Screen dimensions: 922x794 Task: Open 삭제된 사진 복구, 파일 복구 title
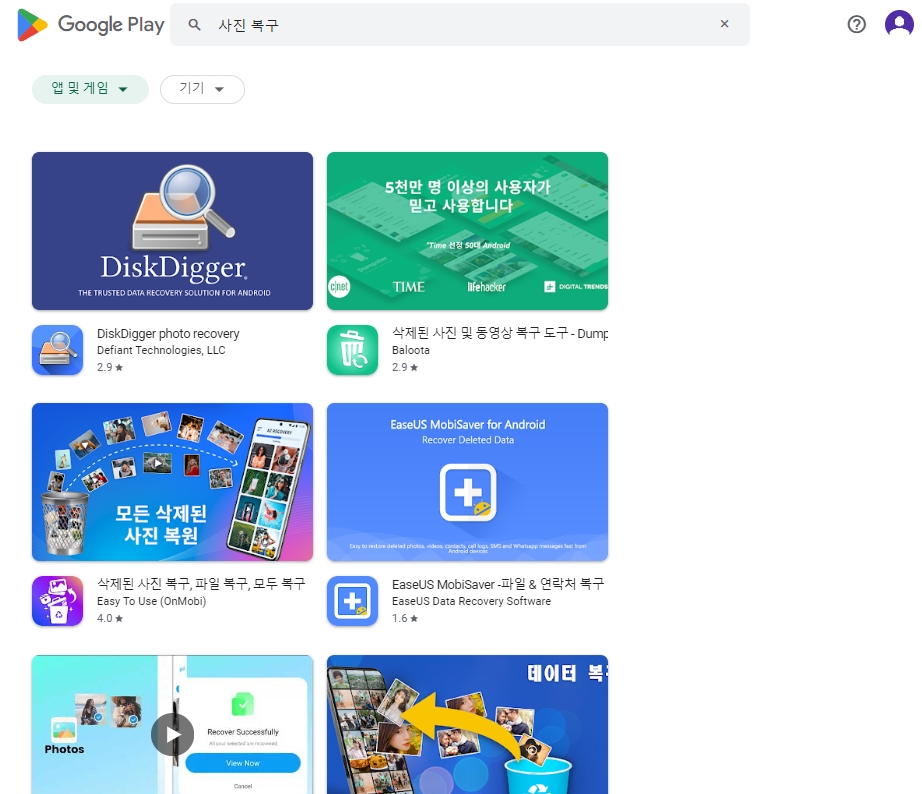(x=201, y=583)
